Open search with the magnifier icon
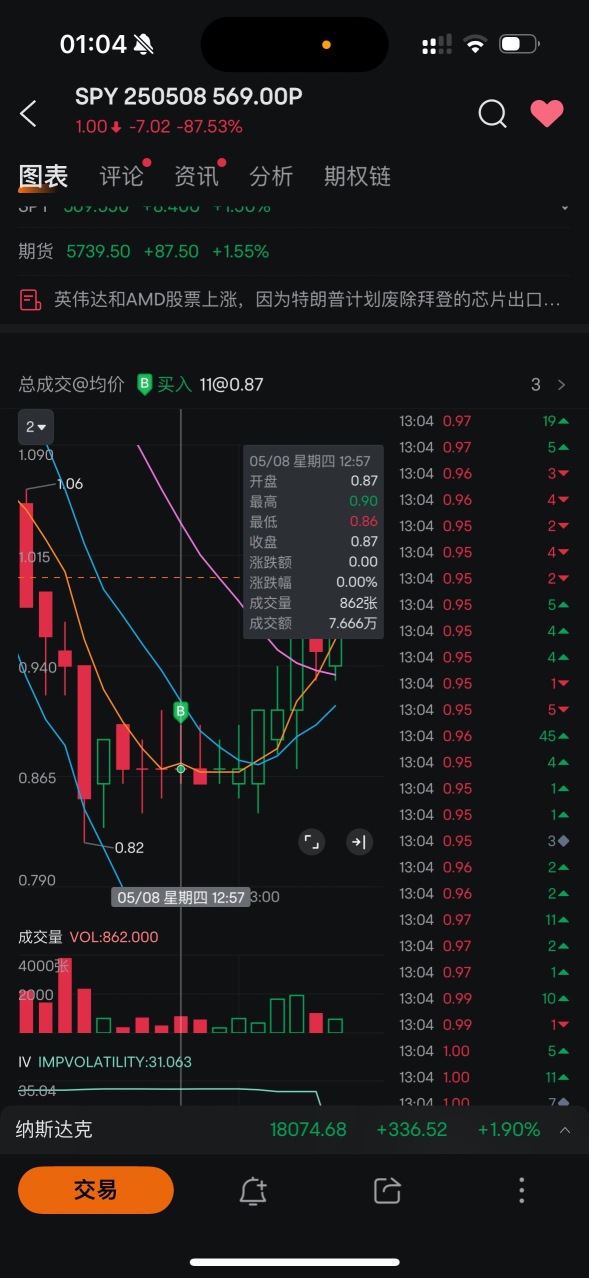 492,114
